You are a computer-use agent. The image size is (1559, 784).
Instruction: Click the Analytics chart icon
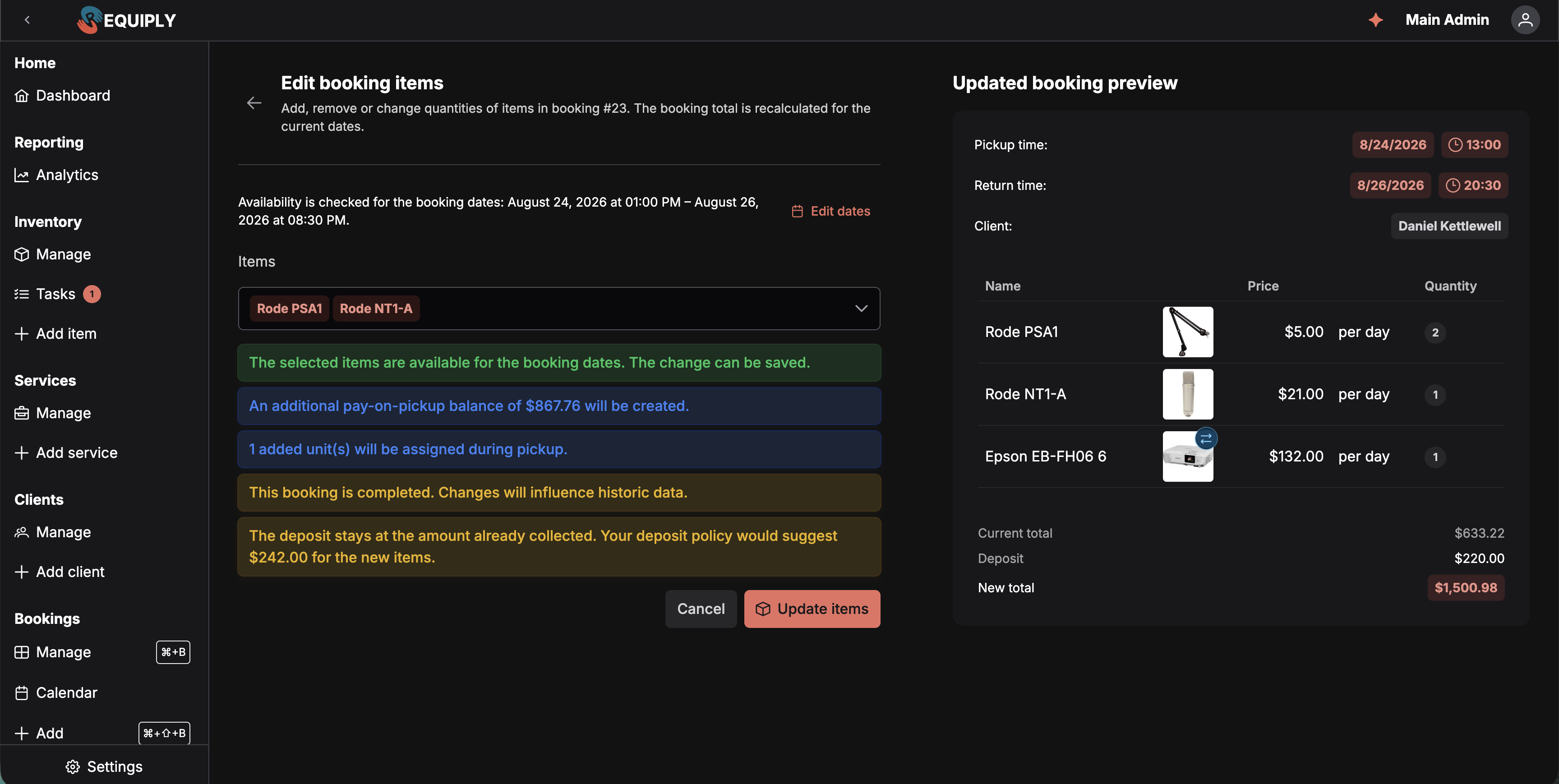[22, 175]
